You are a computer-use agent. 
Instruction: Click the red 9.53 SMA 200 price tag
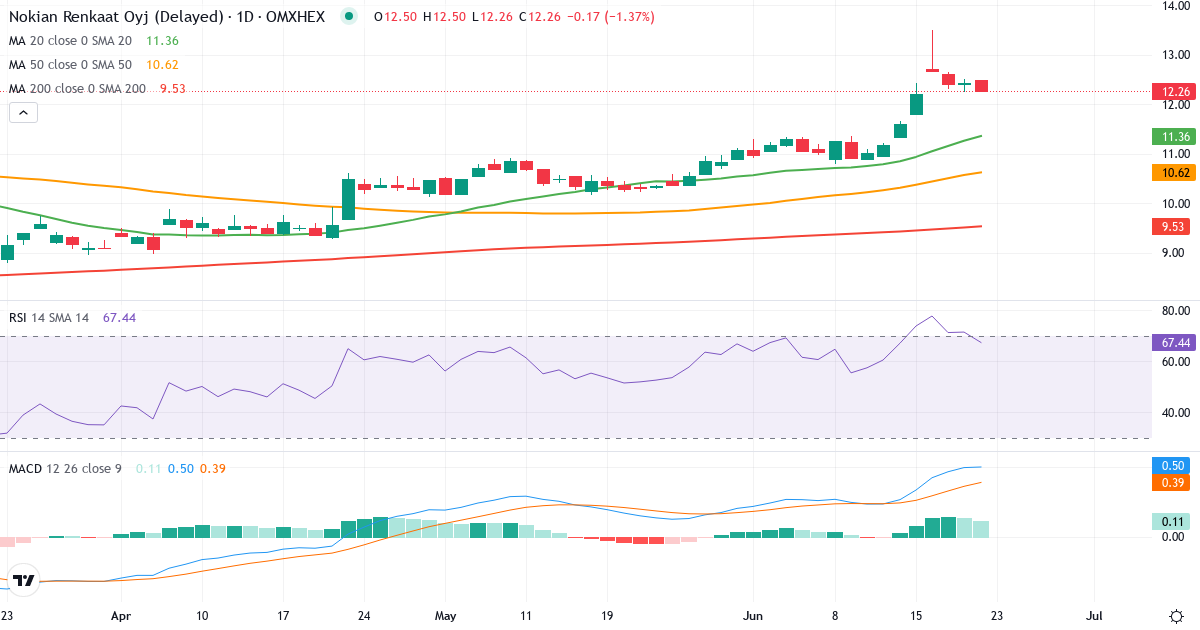pos(1174,227)
